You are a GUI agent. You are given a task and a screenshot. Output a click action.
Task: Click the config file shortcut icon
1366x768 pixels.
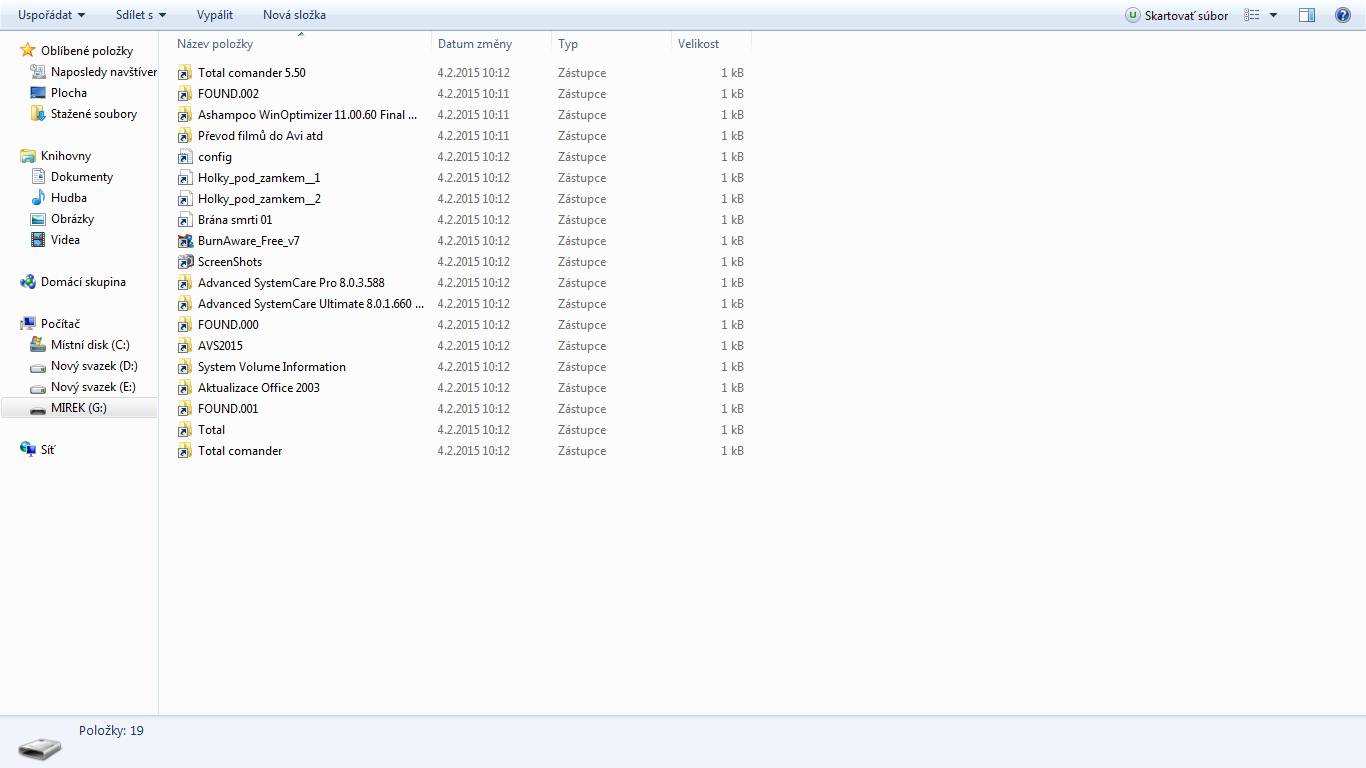pos(184,157)
